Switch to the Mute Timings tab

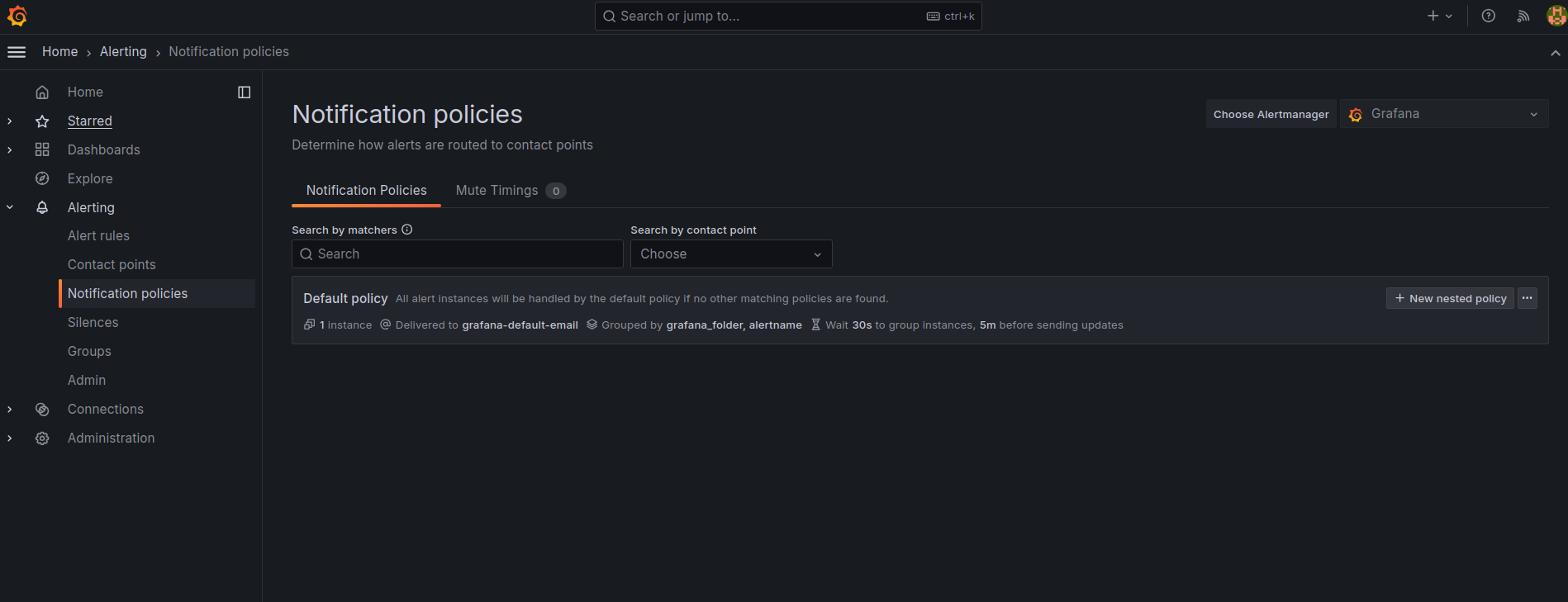(511, 191)
